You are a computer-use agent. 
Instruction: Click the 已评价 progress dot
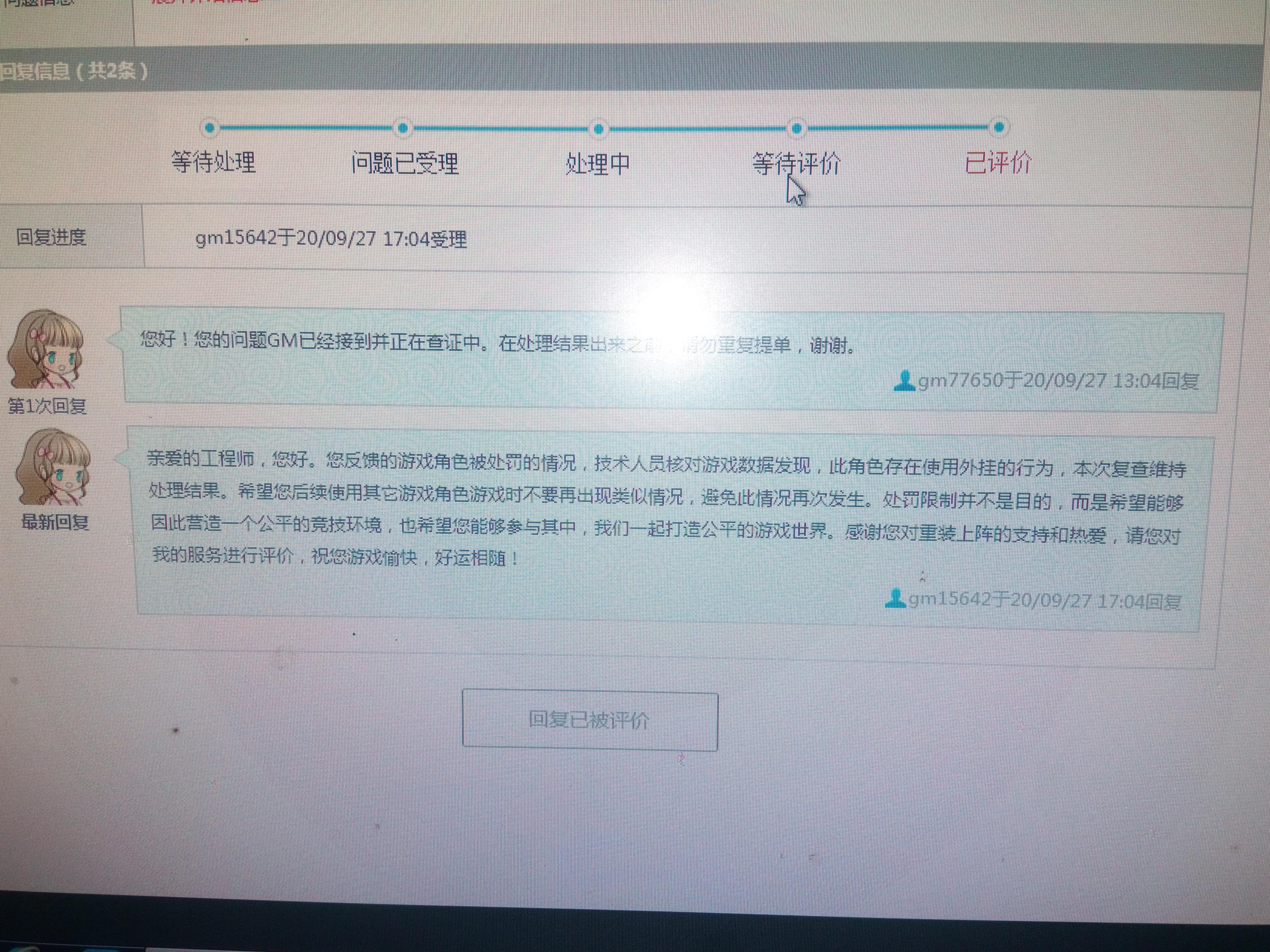point(998,127)
